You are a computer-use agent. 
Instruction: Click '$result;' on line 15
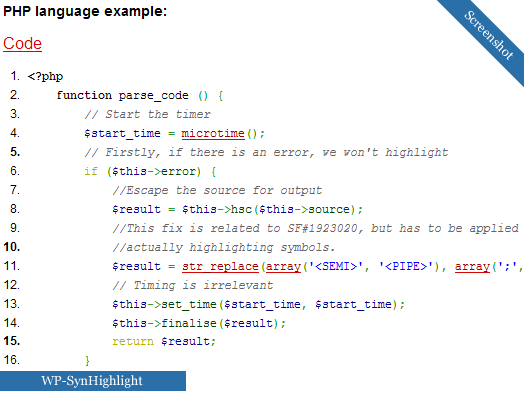coord(188,342)
